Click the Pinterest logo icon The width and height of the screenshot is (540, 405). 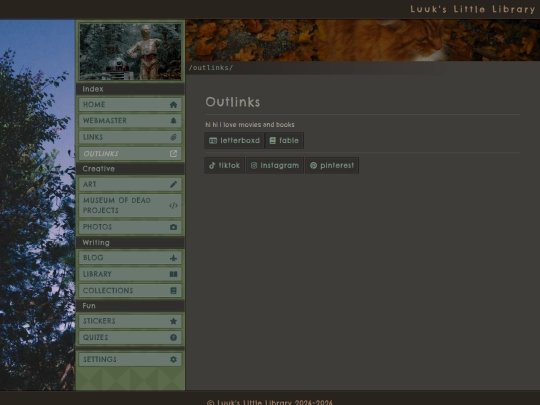click(313, 166)
